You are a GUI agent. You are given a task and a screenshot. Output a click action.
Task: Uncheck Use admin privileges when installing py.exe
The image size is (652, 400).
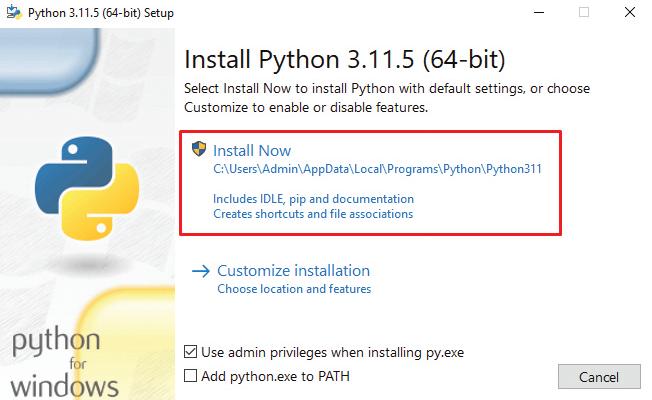click(x=190, y=352)
